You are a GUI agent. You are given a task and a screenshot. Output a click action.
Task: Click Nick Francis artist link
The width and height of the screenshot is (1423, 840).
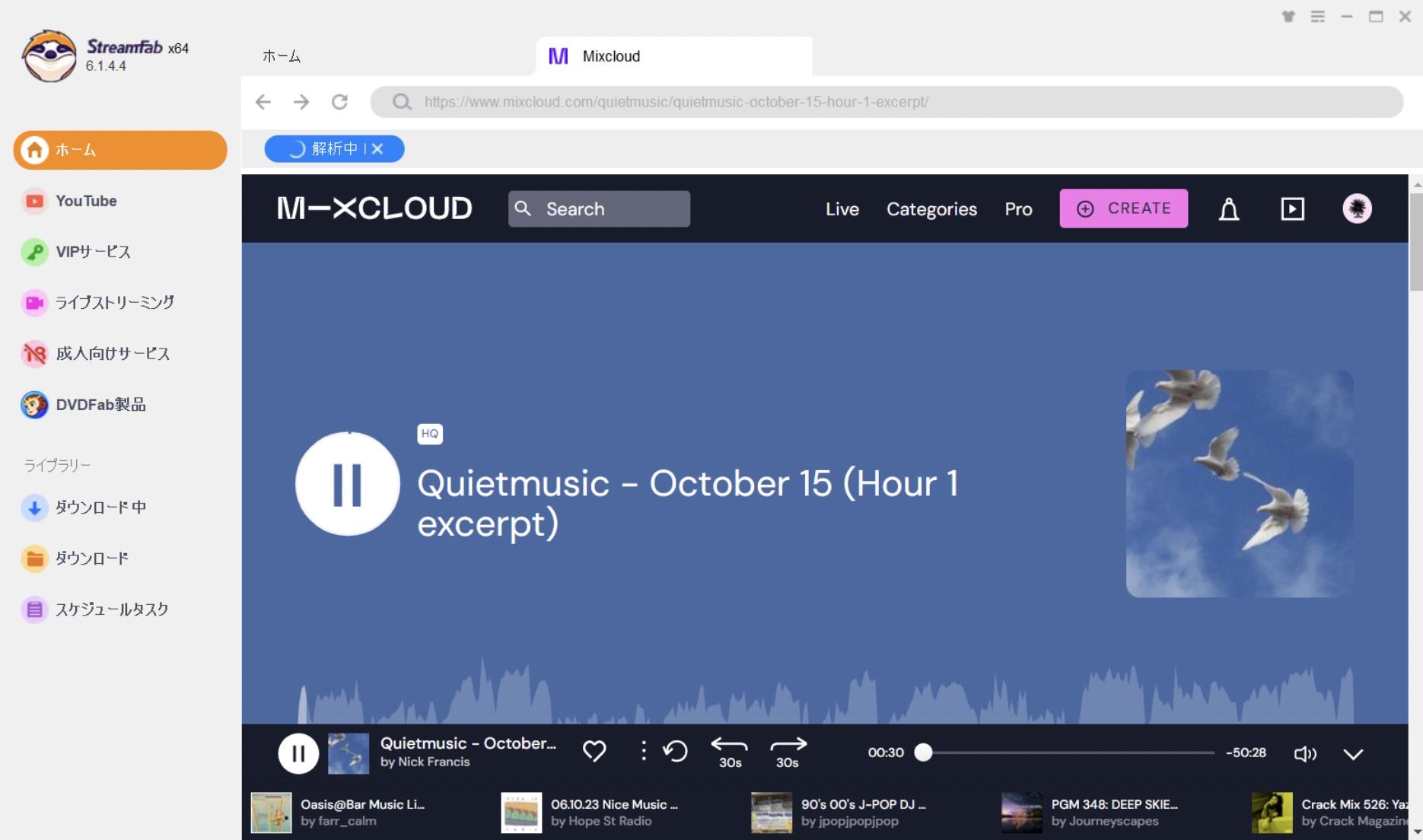point(434,762)
